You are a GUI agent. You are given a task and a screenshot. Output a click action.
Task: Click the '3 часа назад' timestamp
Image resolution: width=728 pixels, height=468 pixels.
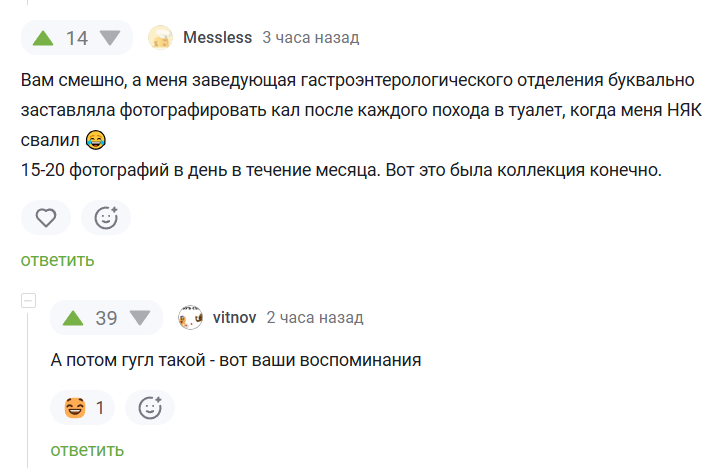click(x=311, y=38)
